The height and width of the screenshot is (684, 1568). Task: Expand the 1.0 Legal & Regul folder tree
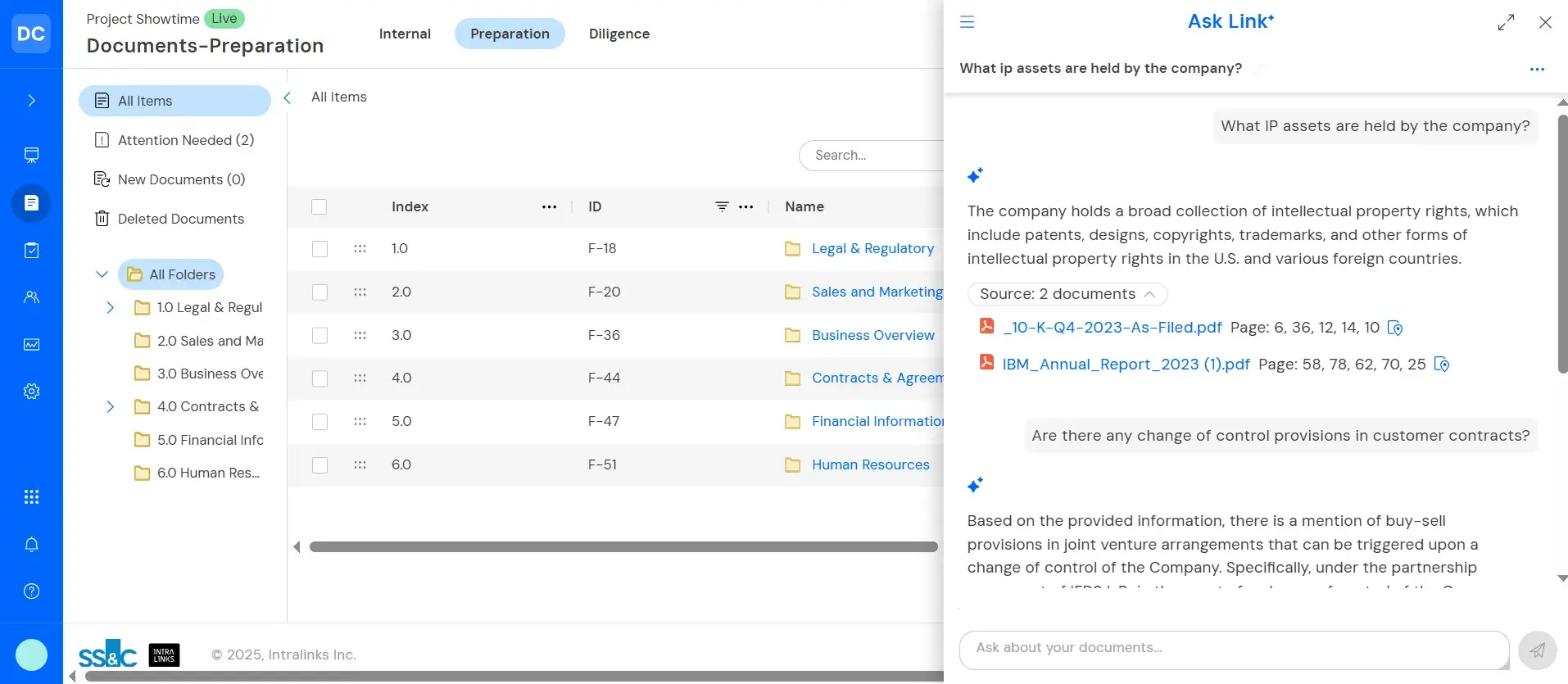coord(110,308)
